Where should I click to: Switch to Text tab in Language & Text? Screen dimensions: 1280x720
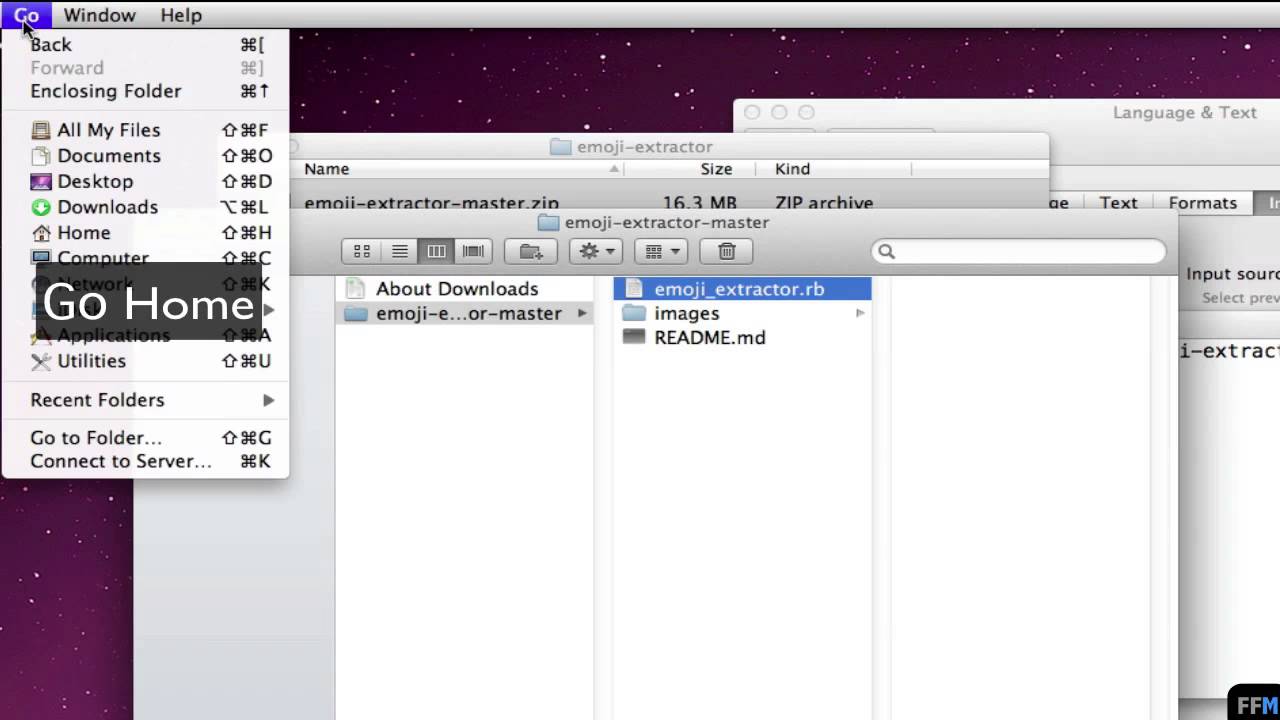pyautogui.click(x=1118, y=203)
